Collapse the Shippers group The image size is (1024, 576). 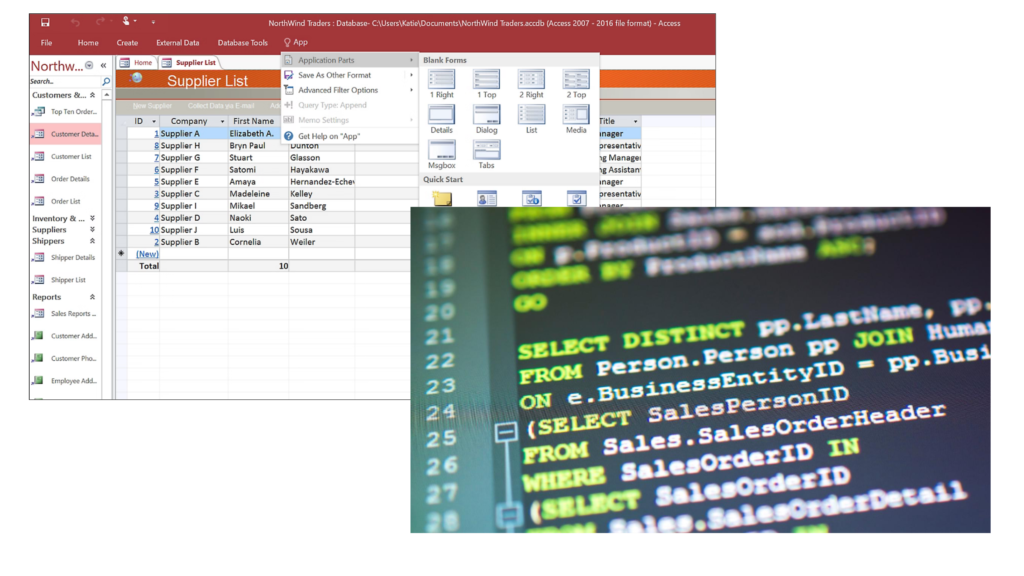point(92,241)
